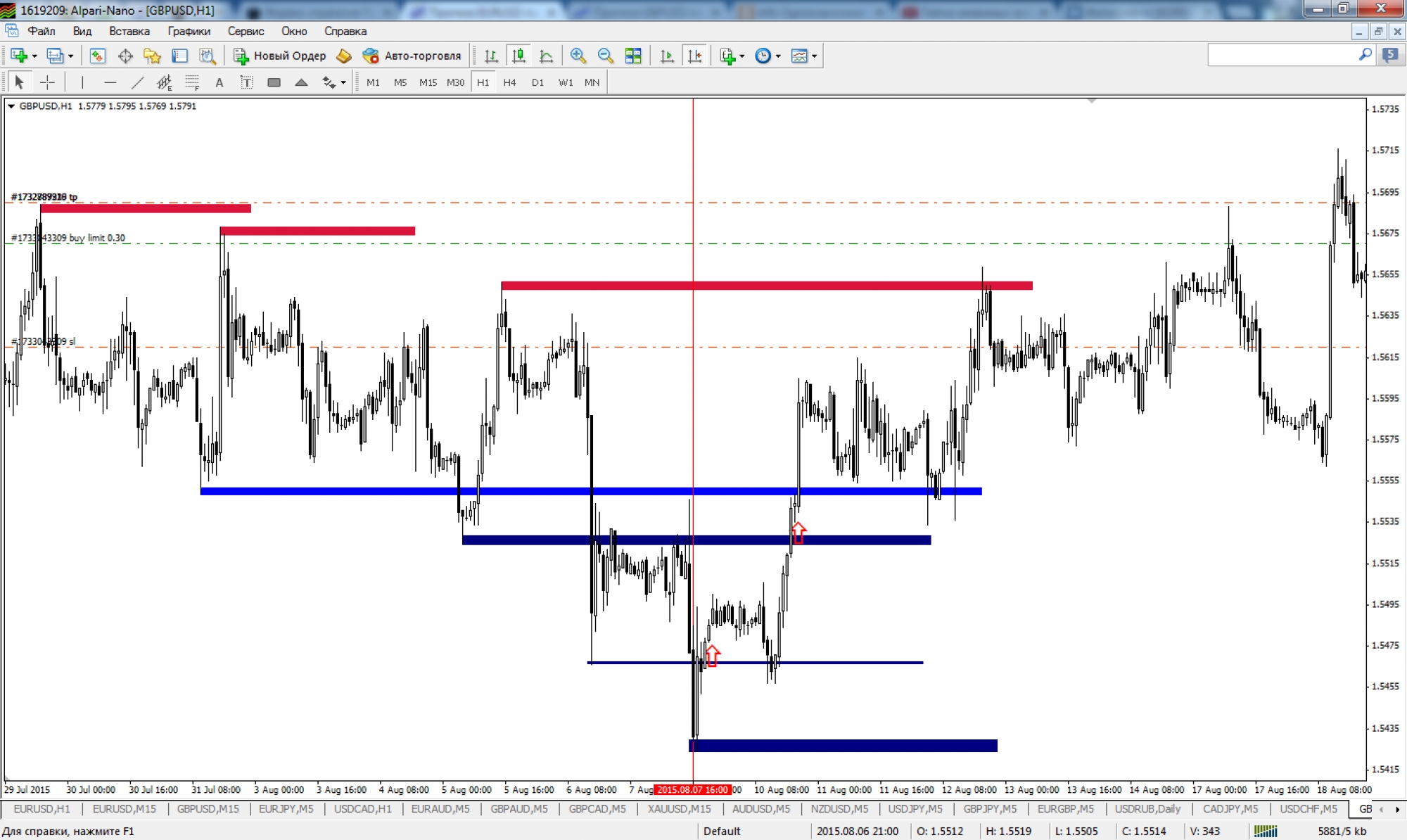Expand the arrows objects dropdown
This screenshot has height=840, width=1407.
(343, 82)
